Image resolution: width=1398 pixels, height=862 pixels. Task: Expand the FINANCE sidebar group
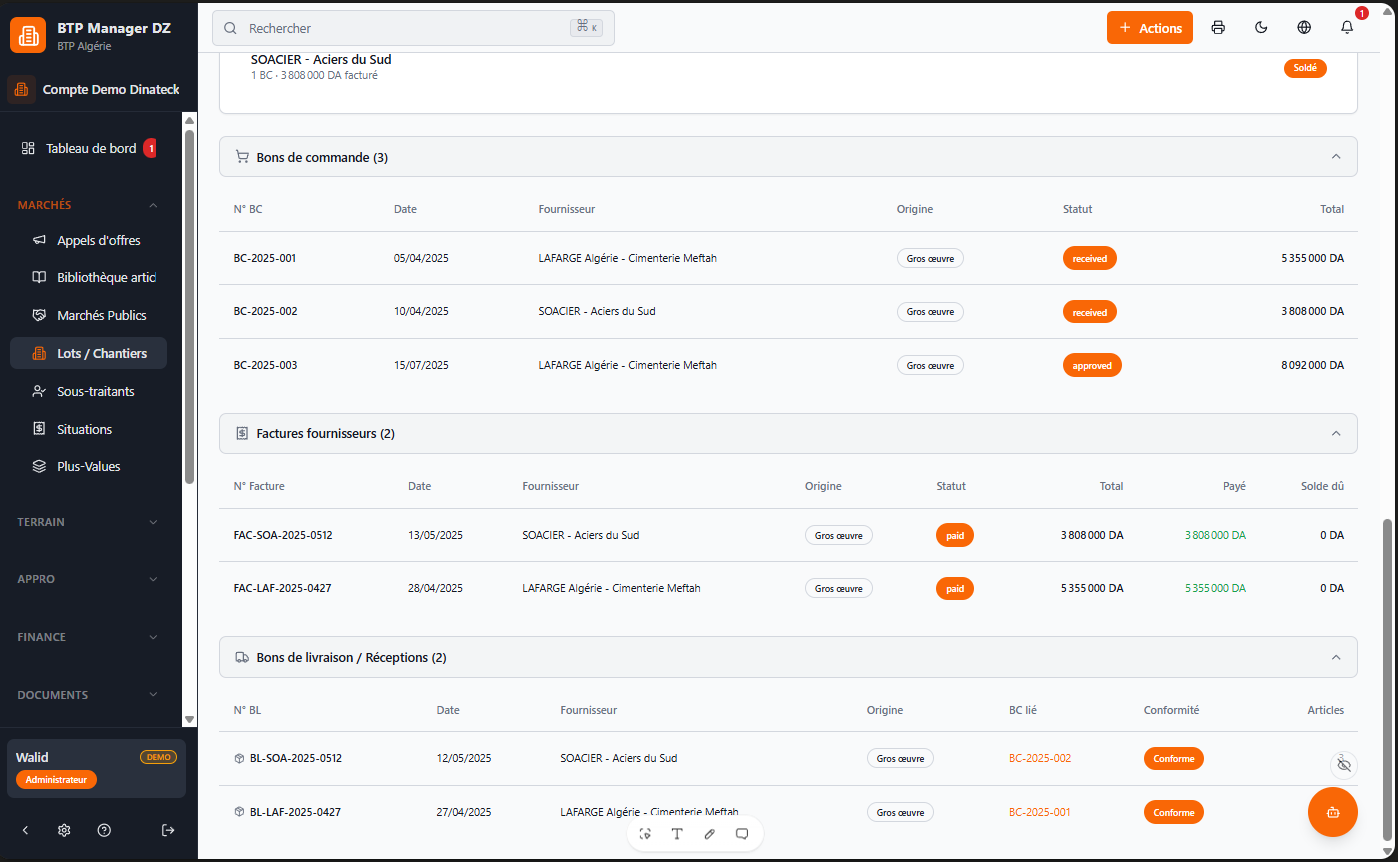click(88, 637)
